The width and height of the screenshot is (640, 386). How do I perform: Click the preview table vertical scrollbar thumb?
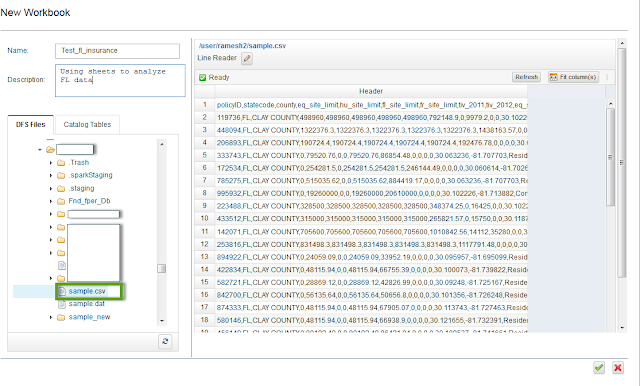tap(611, 157)
